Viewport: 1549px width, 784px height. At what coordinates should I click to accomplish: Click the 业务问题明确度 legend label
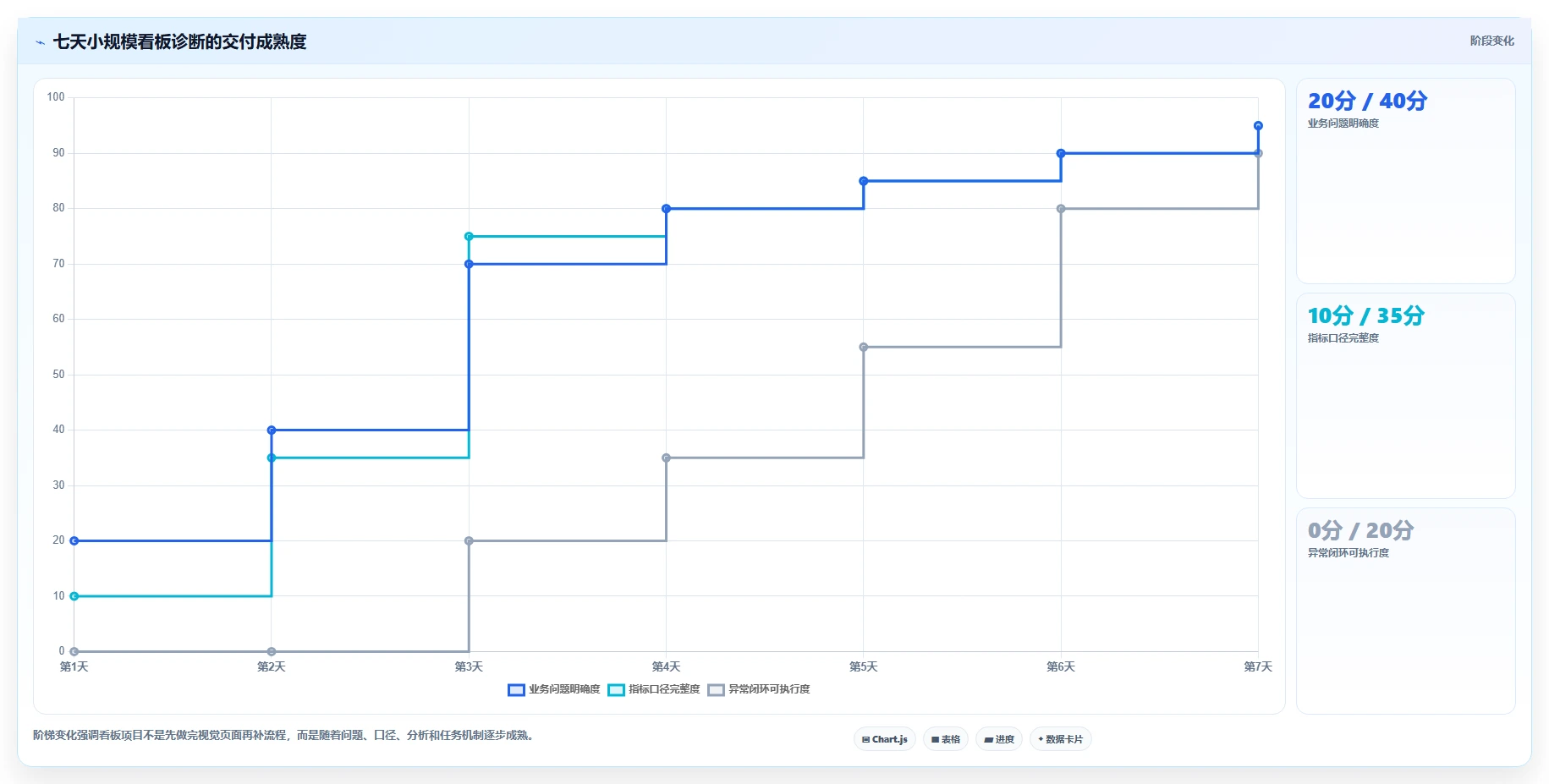(564, 689)
